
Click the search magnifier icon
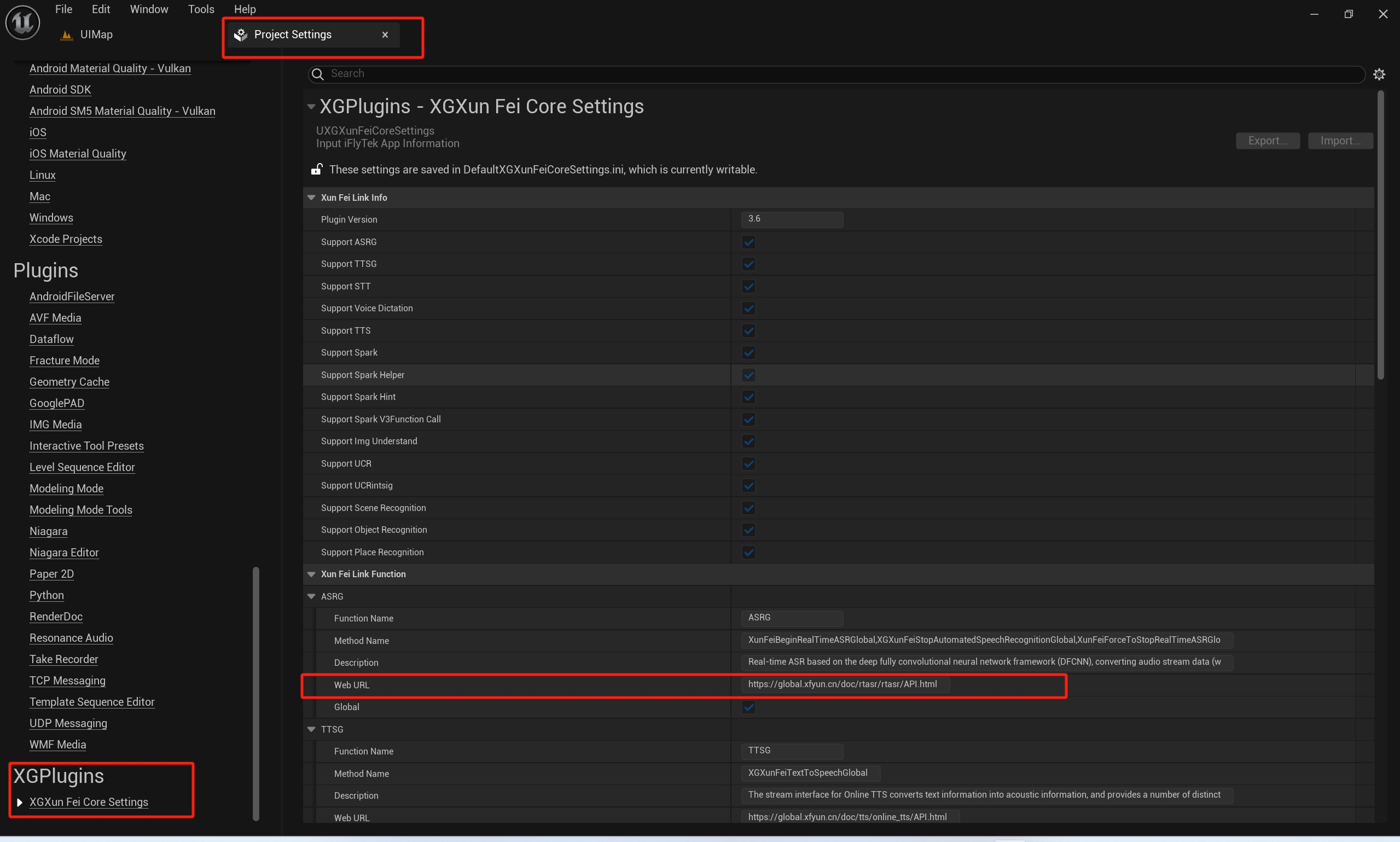click(x=318, y=74)
